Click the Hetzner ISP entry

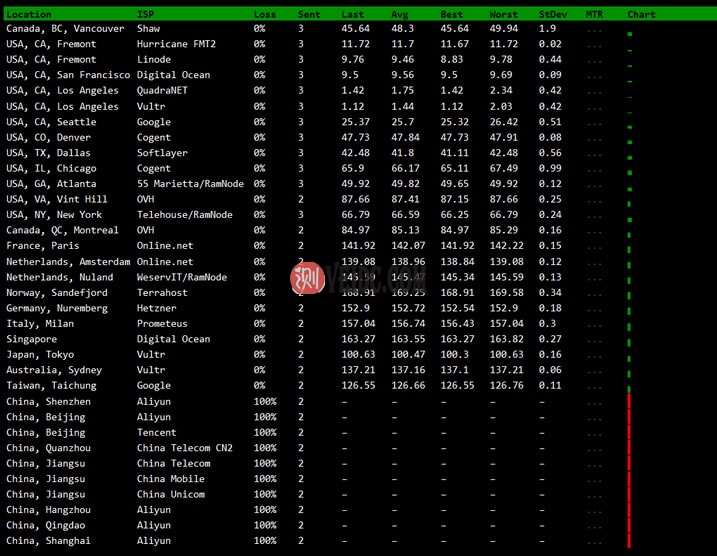[x=156, y=308]
